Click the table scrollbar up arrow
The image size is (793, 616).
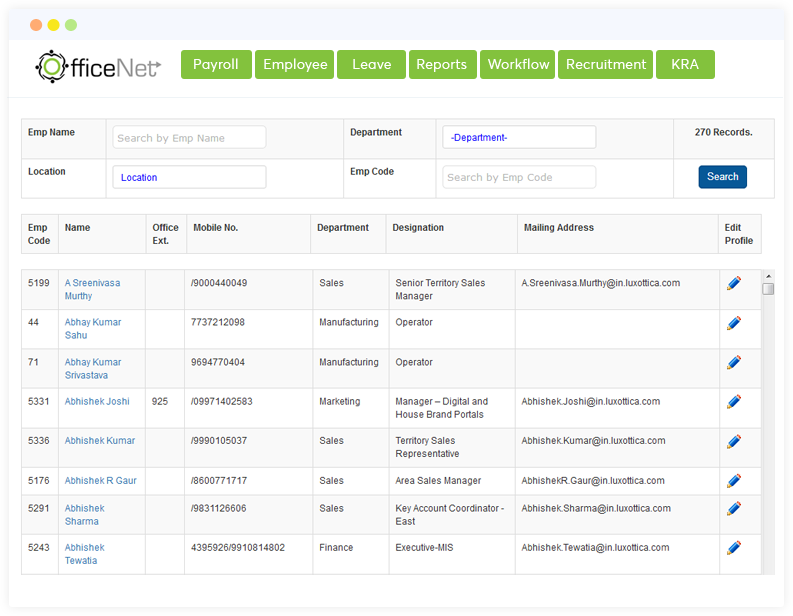coord(768,276)
